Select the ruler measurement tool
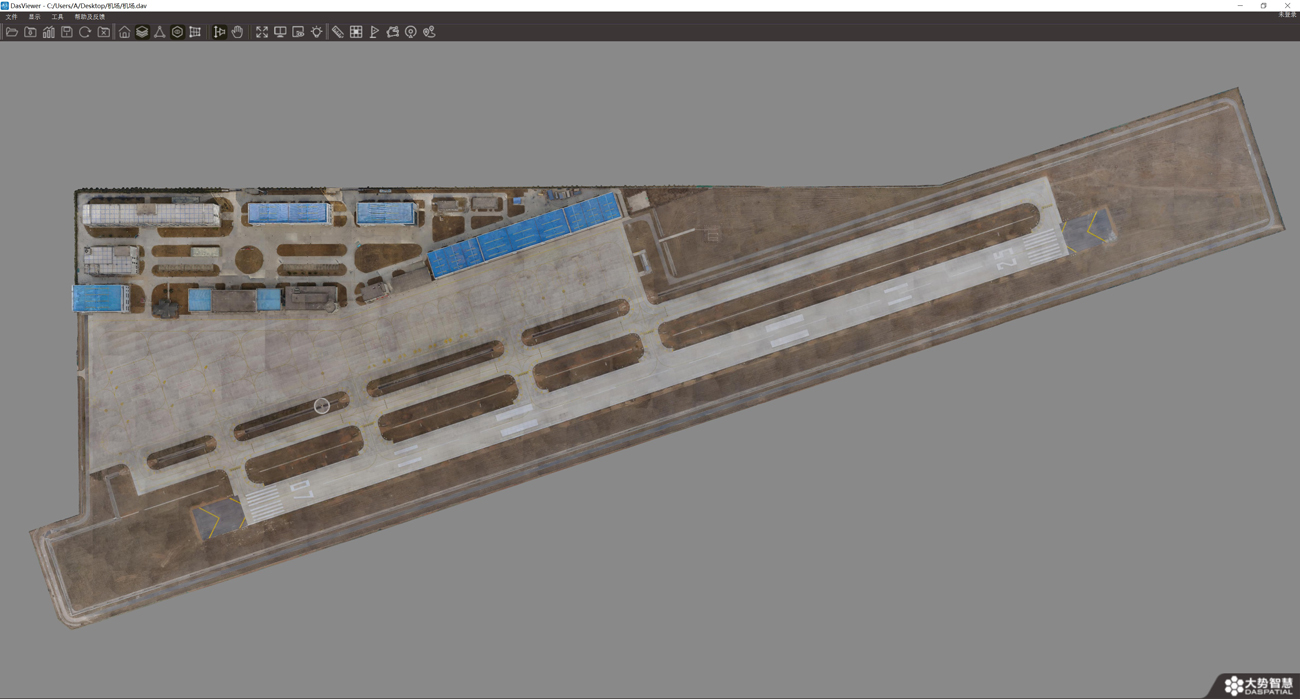 (338, 32)
